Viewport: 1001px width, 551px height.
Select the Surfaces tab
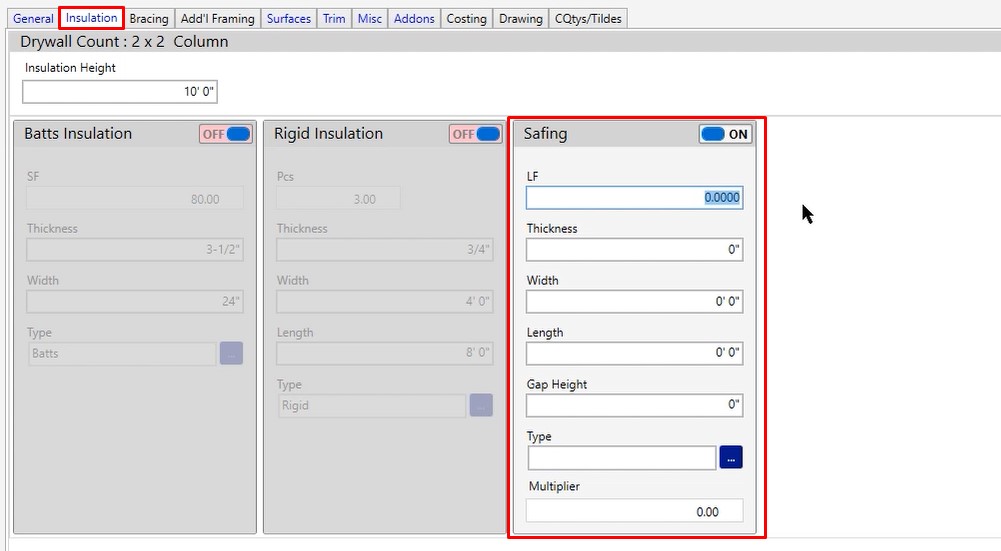click(289, 18)
